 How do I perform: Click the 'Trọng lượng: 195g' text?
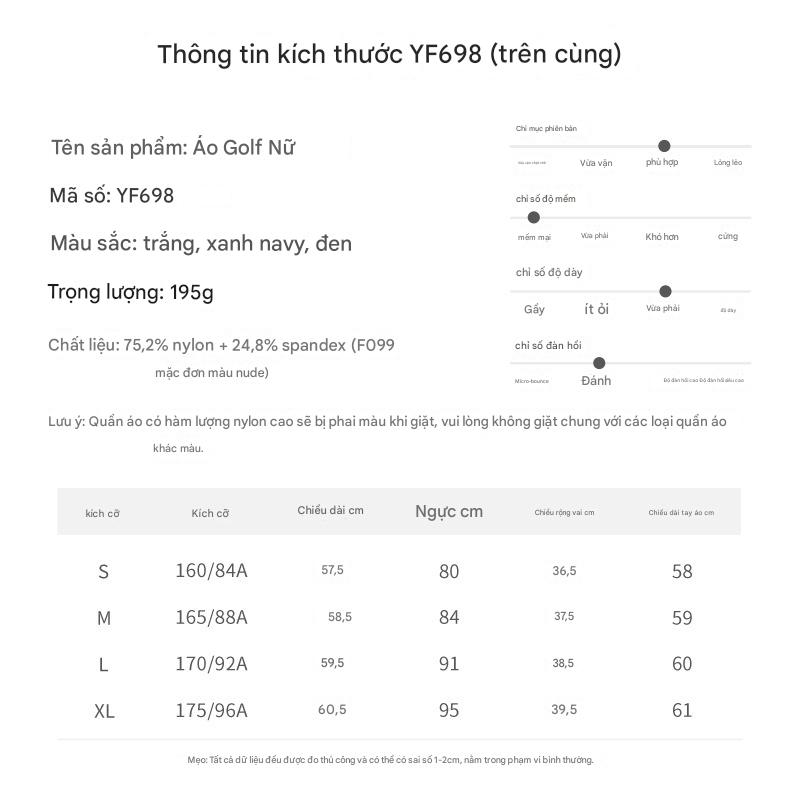coord(131,292)
